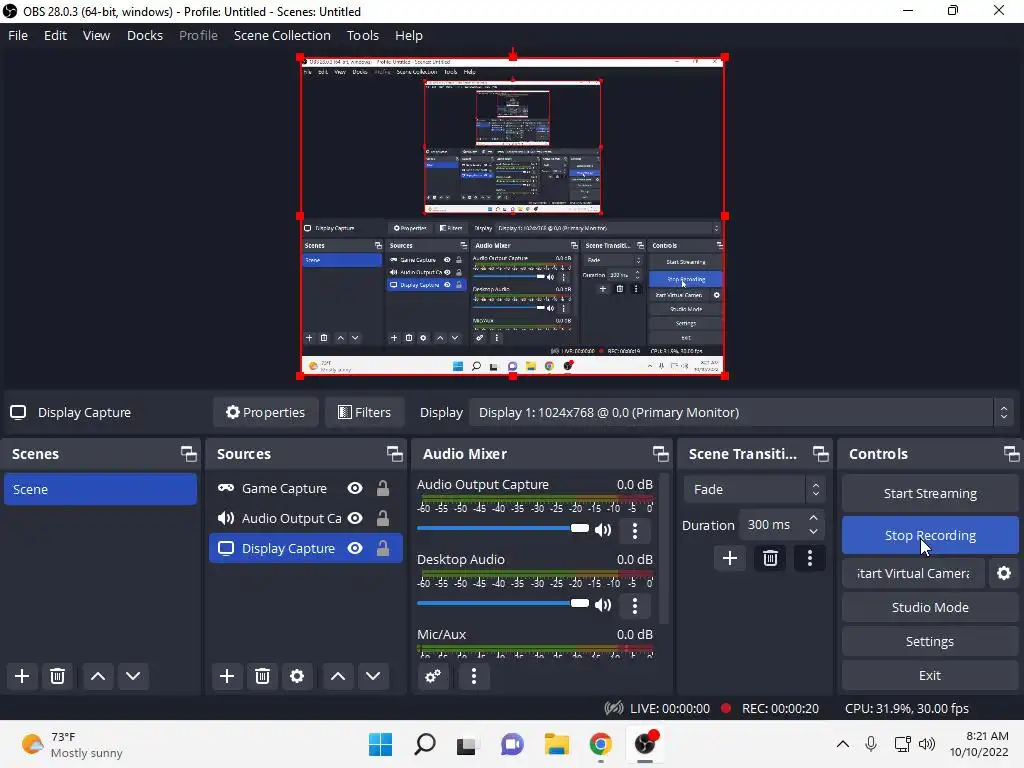The width and height of the screenshot is (1024, 768).
Task: Open Desktop Audio options three-dots
Action: [635, 605]
